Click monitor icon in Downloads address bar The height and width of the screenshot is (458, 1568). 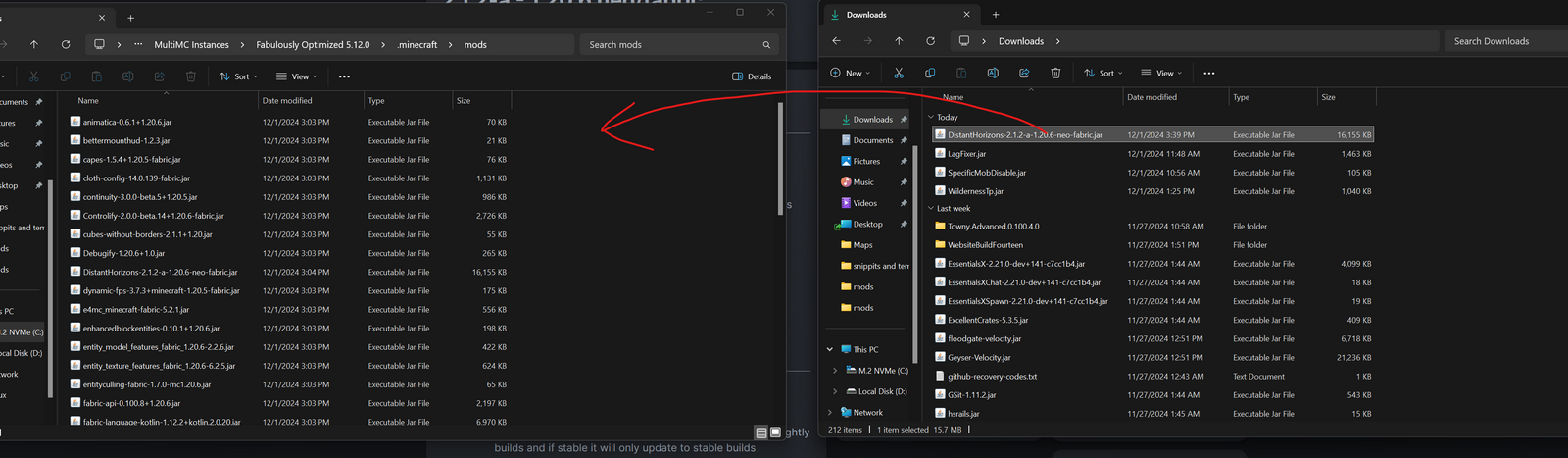pyautogui.click(x=964, y=41)
